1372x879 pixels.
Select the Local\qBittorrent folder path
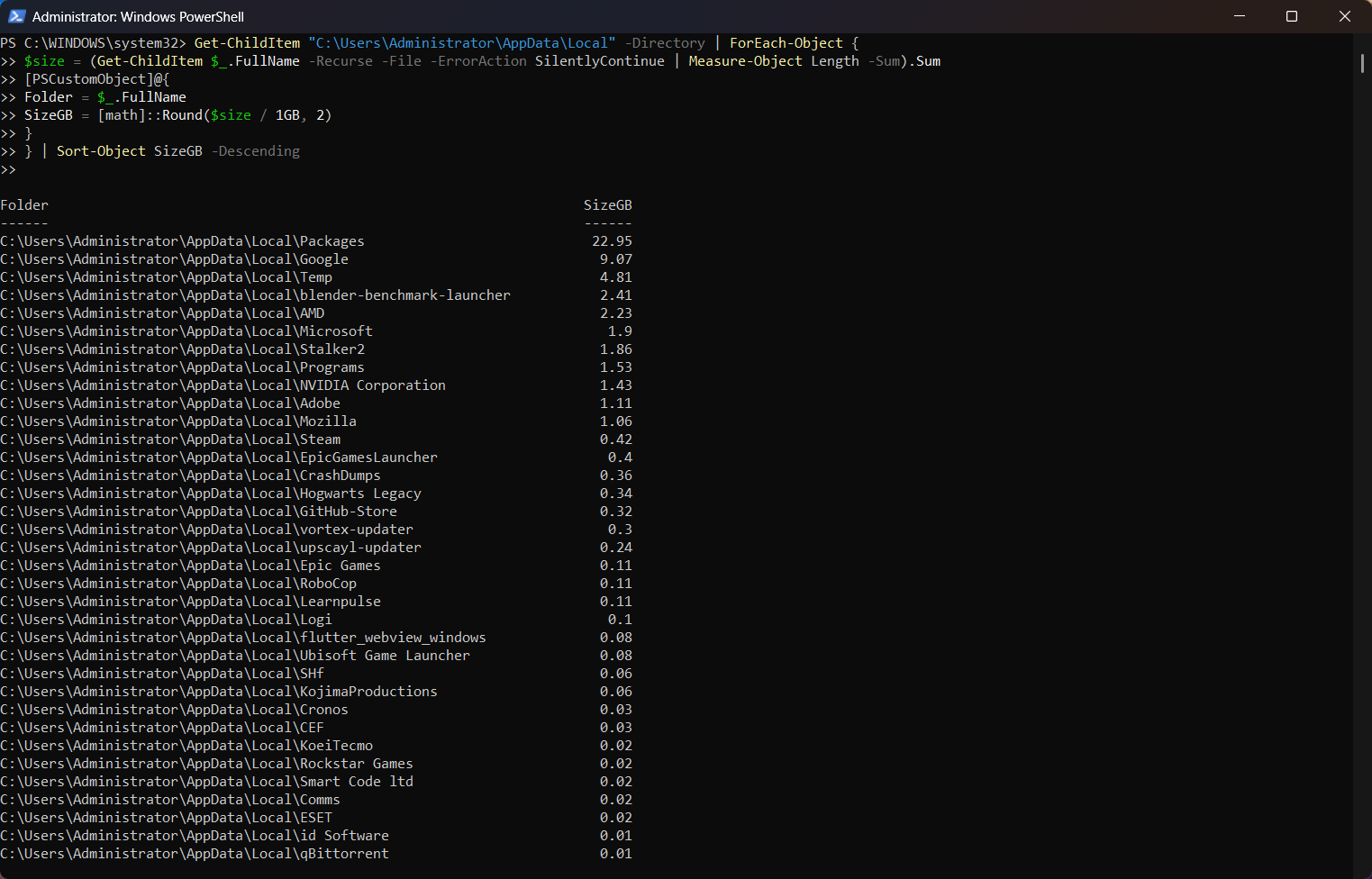coord(195,854)
